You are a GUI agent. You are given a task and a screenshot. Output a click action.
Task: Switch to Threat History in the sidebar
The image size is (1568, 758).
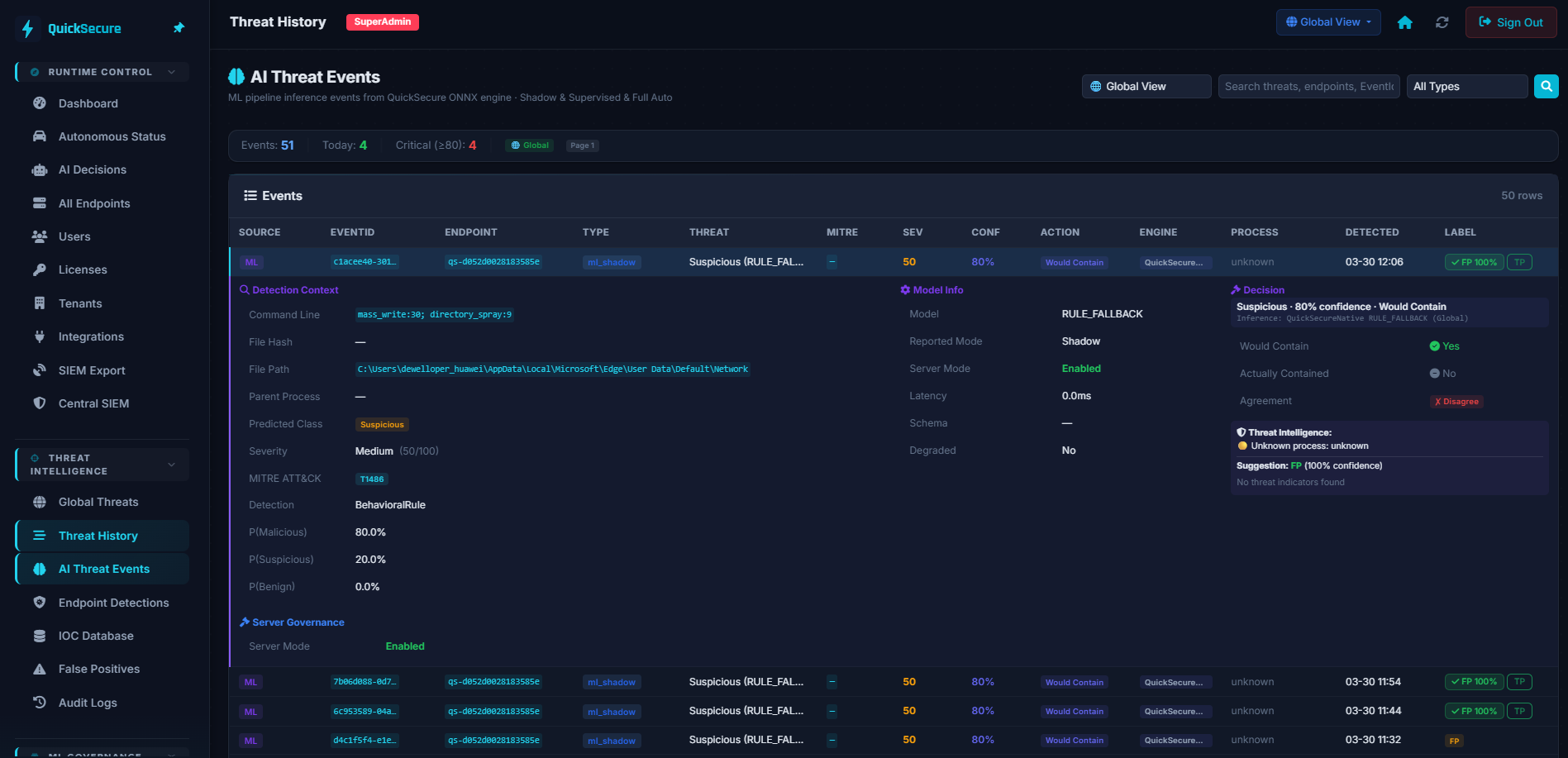click(x=98, y=536)
